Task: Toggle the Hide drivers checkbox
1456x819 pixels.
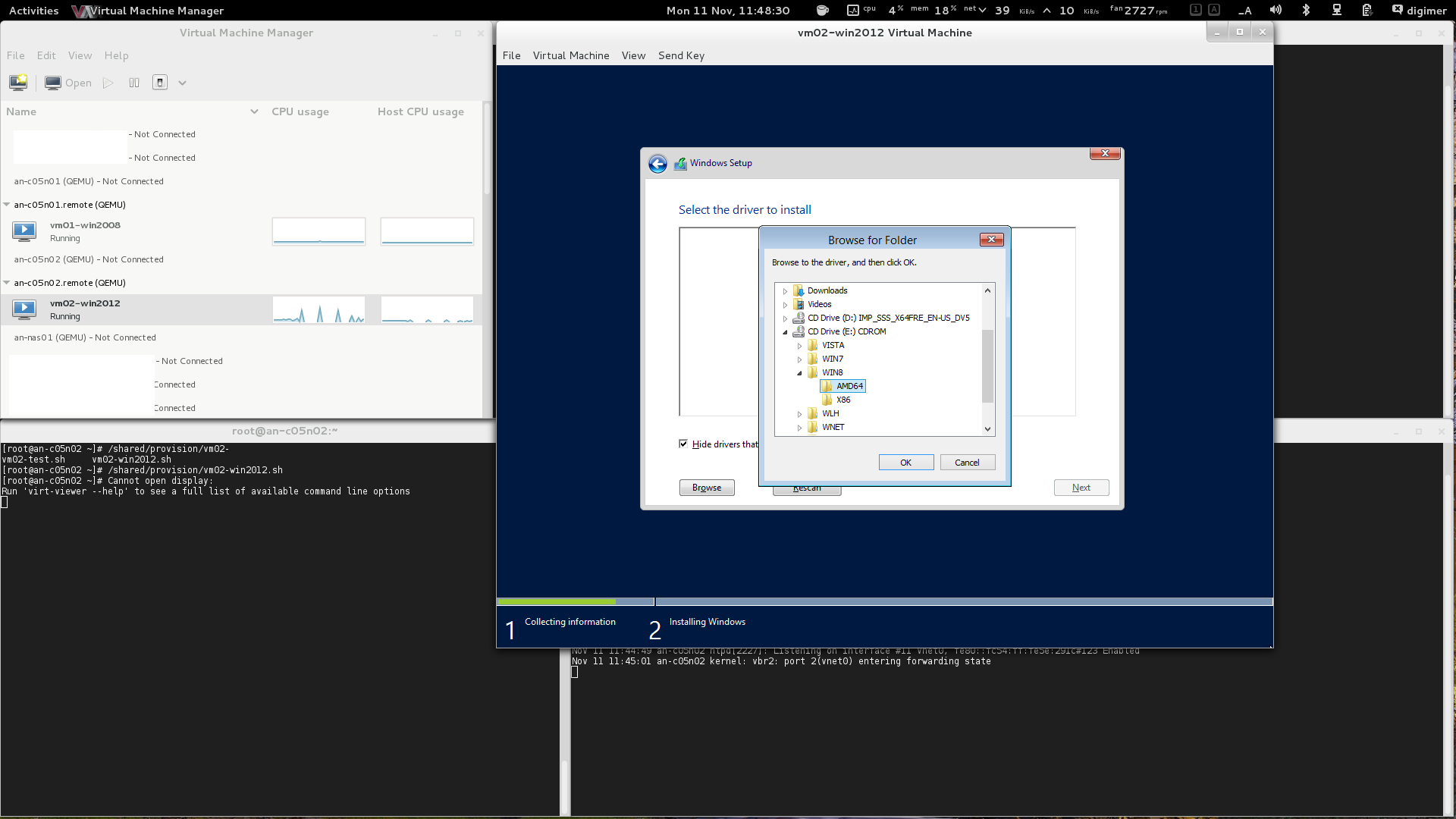Action: click(x=683, y=444)
